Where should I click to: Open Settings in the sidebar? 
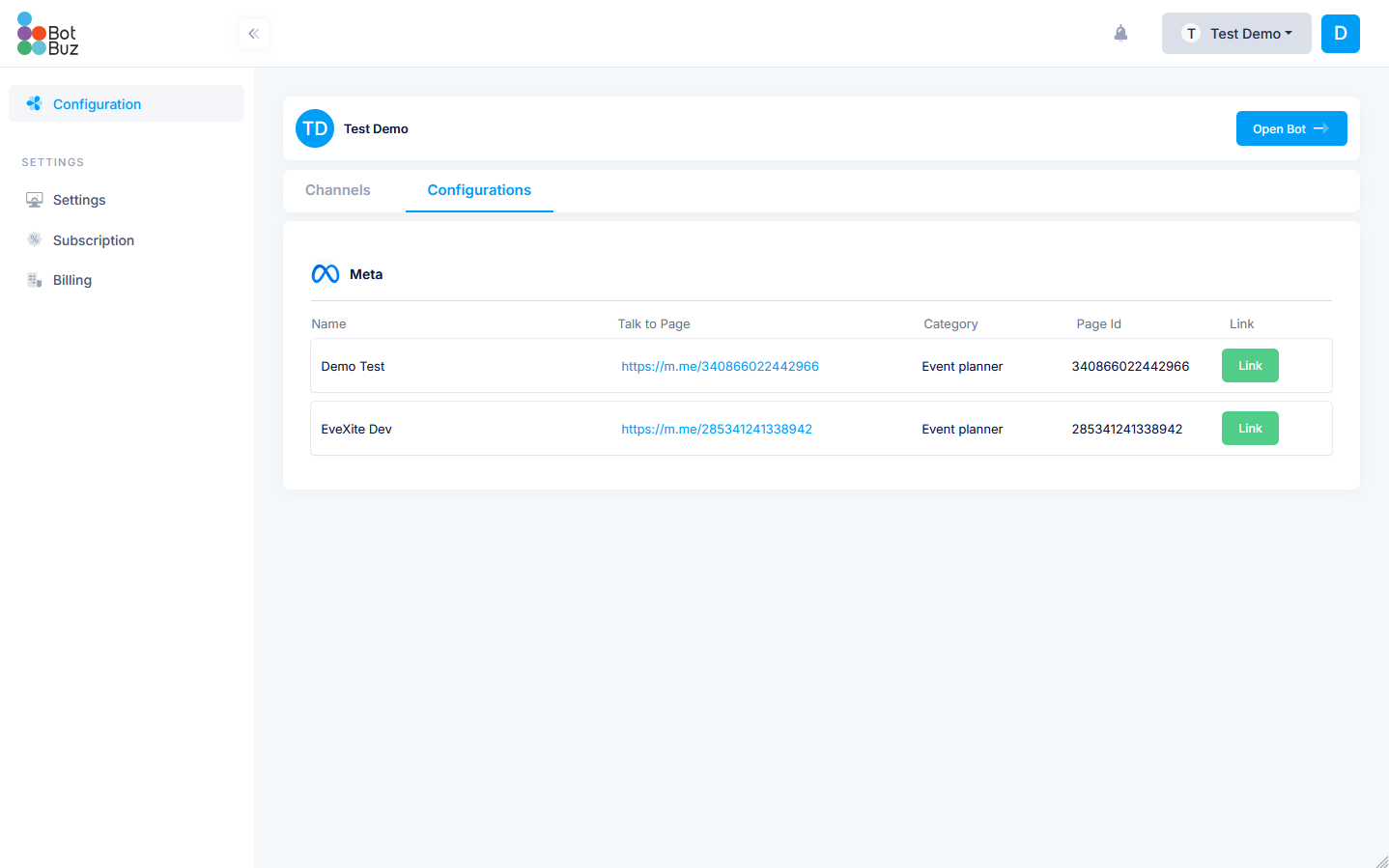(x=79, y=200)
